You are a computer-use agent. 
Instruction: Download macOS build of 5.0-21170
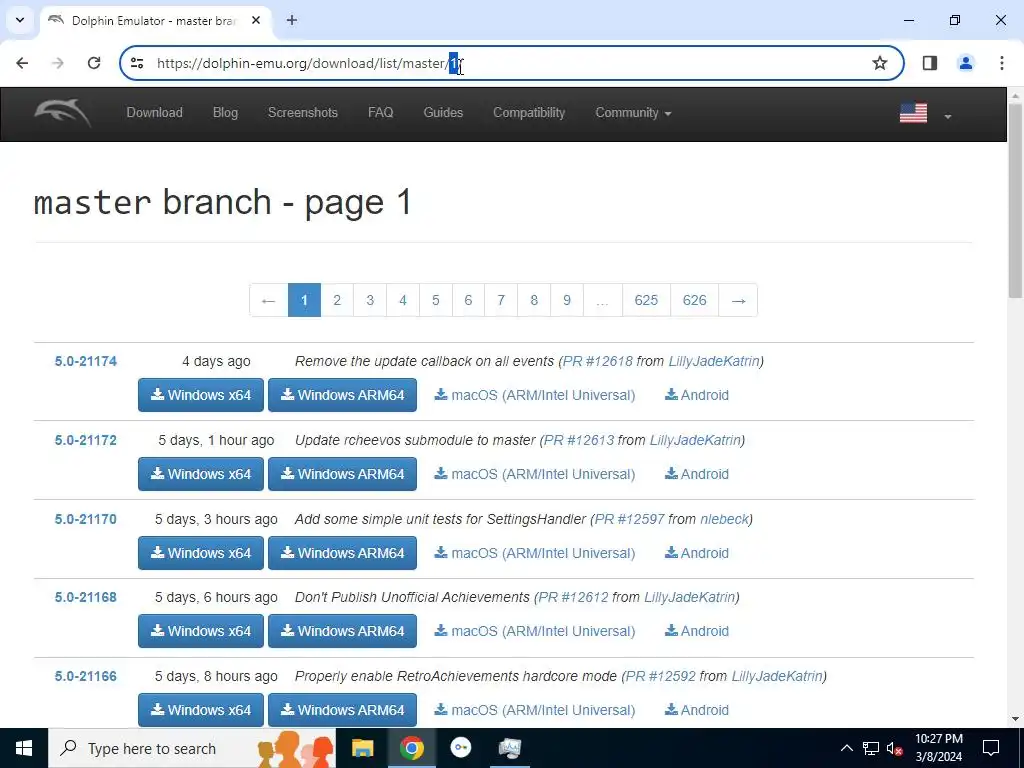coord(535,553)
